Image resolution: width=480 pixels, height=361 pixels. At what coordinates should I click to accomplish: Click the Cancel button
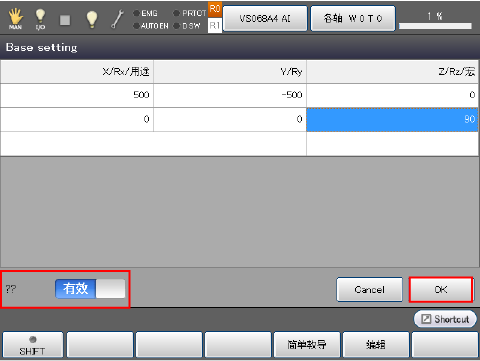pyautogui.click(x=369, y=289)
